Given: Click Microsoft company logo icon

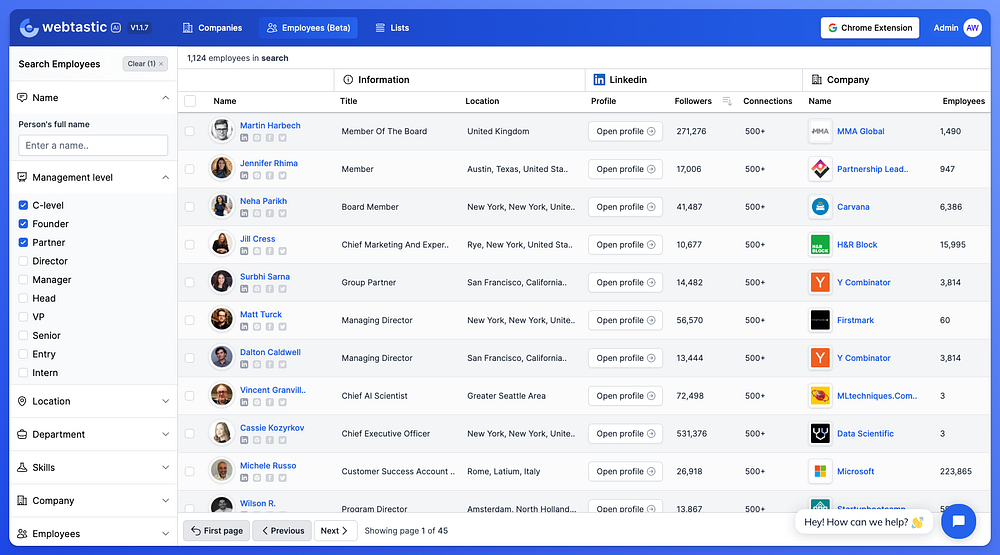Looking at the screenshot, I should coord(820,471).
